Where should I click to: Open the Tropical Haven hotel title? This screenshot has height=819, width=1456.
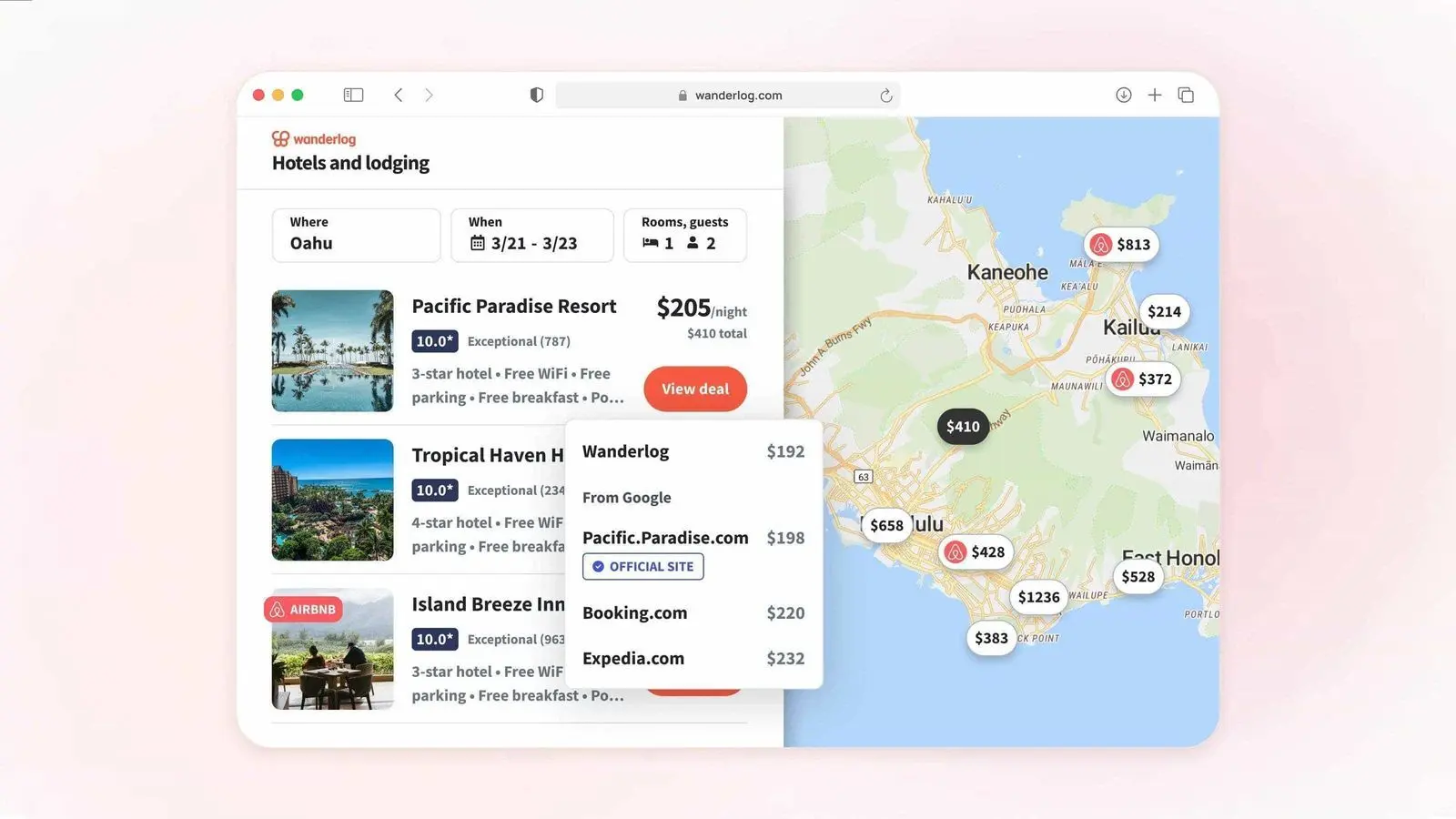pos(488,455)
